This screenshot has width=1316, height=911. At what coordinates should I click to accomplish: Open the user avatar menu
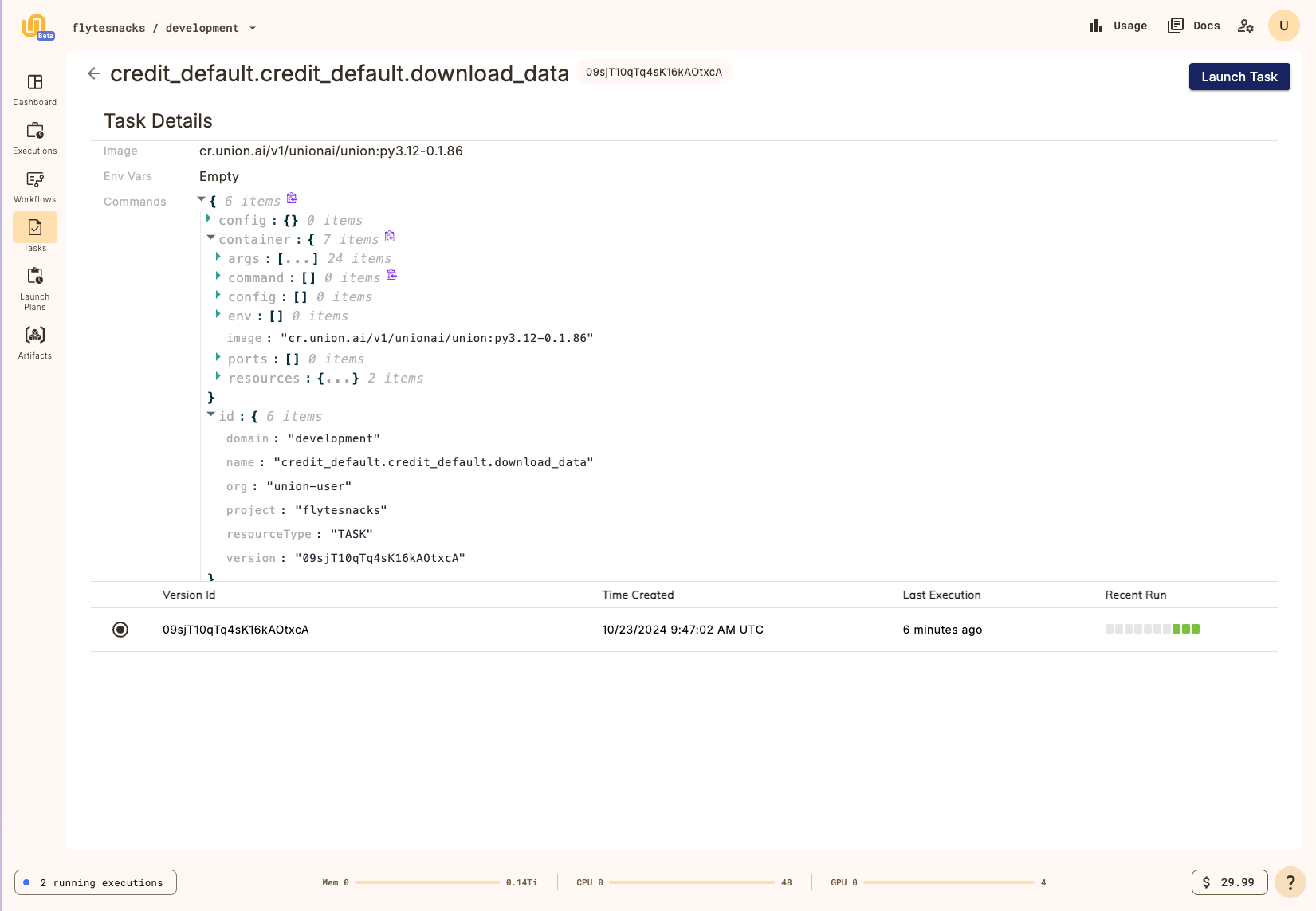pos(1283,25)
